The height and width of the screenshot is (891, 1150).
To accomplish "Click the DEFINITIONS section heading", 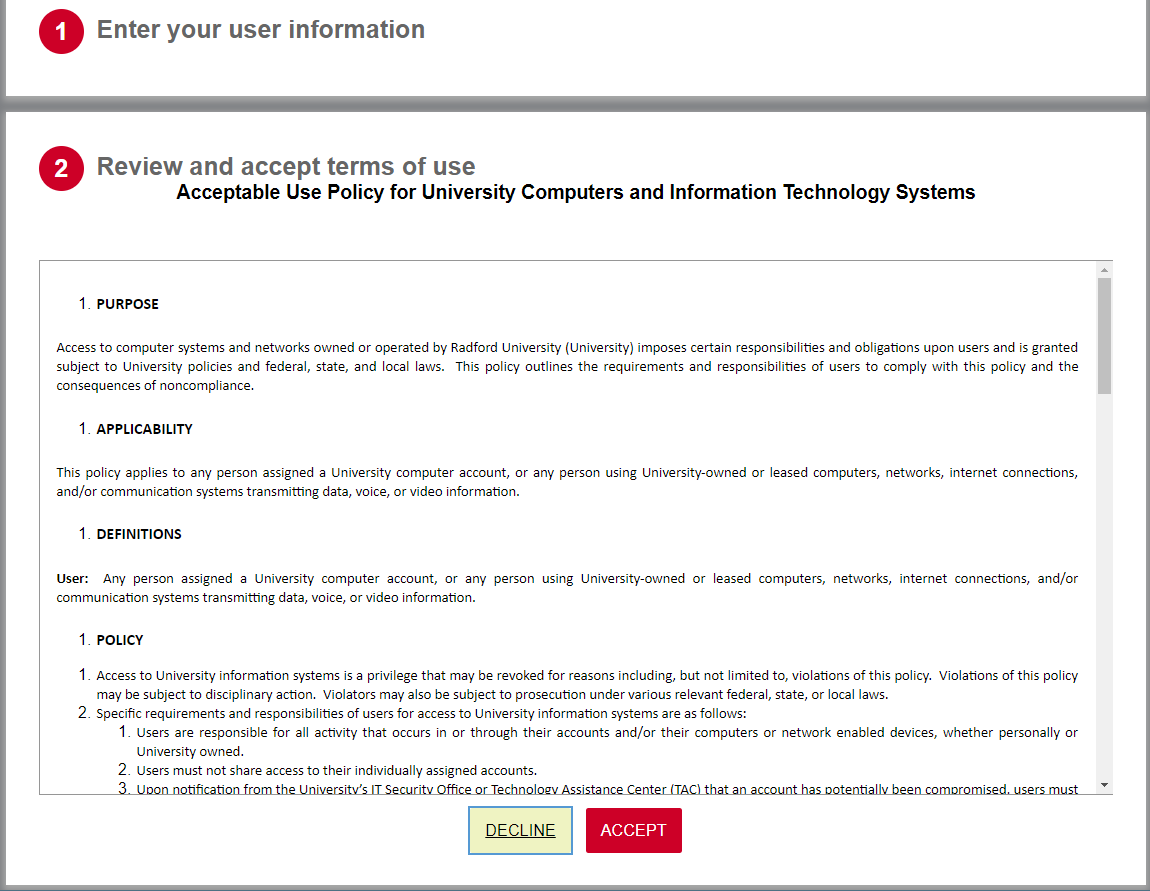I will pos(139,534).
